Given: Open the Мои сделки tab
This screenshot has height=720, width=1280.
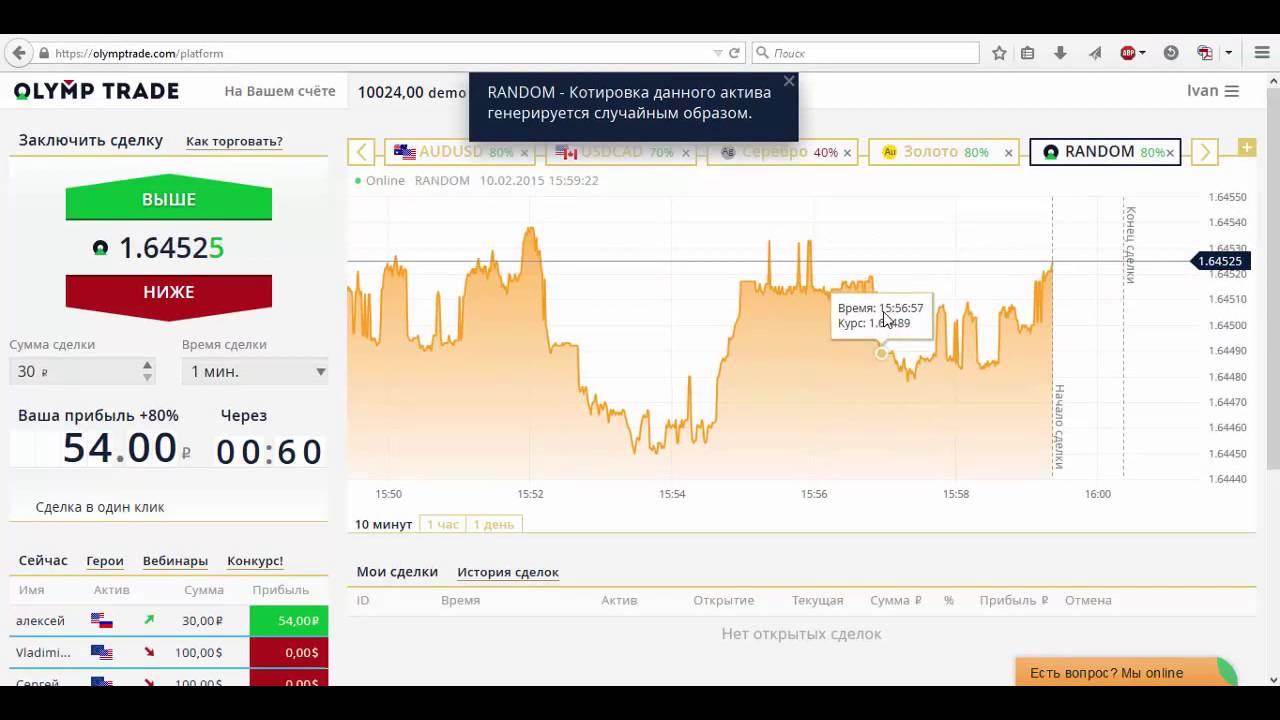Looking at the screenshot, I should coord(397,572).
